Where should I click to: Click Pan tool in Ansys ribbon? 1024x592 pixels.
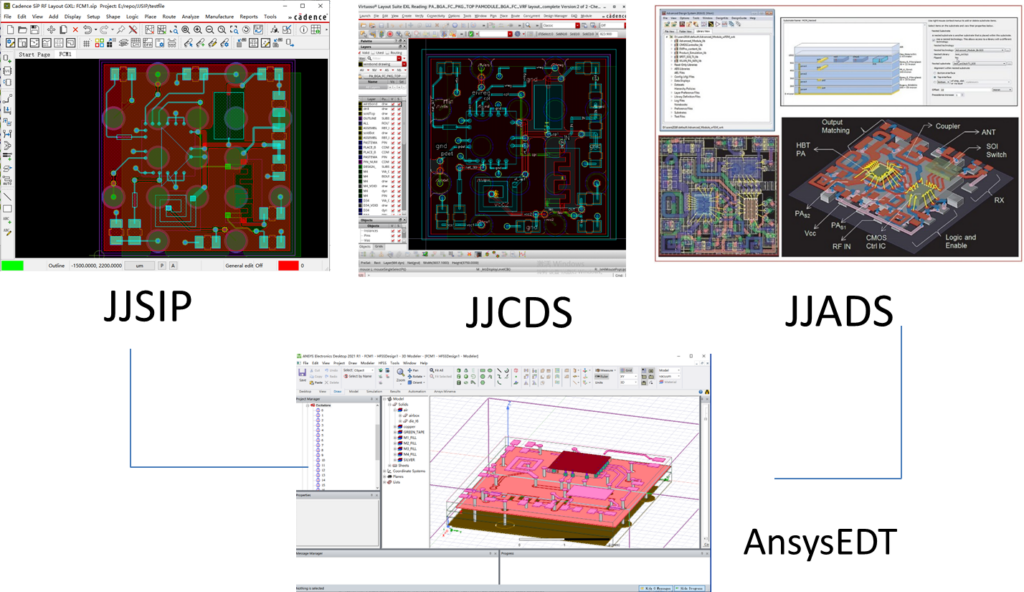[x=413, y=370]
